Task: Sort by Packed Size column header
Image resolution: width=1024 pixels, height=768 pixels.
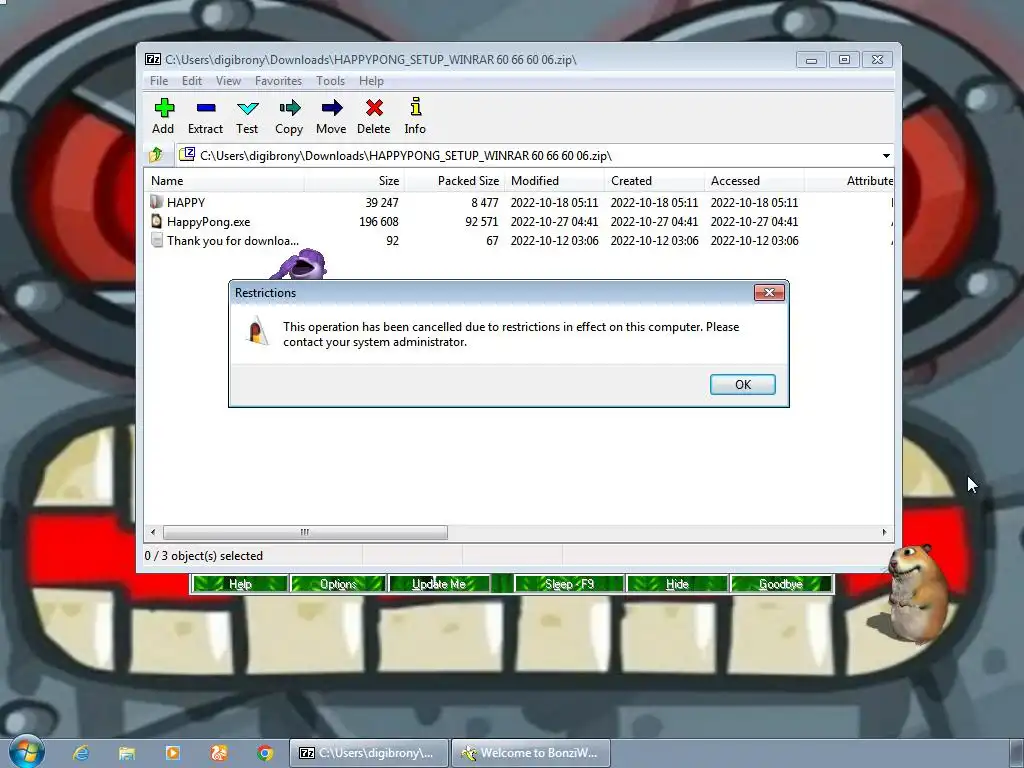Action: pyautogui.click(x=454, y=181)
